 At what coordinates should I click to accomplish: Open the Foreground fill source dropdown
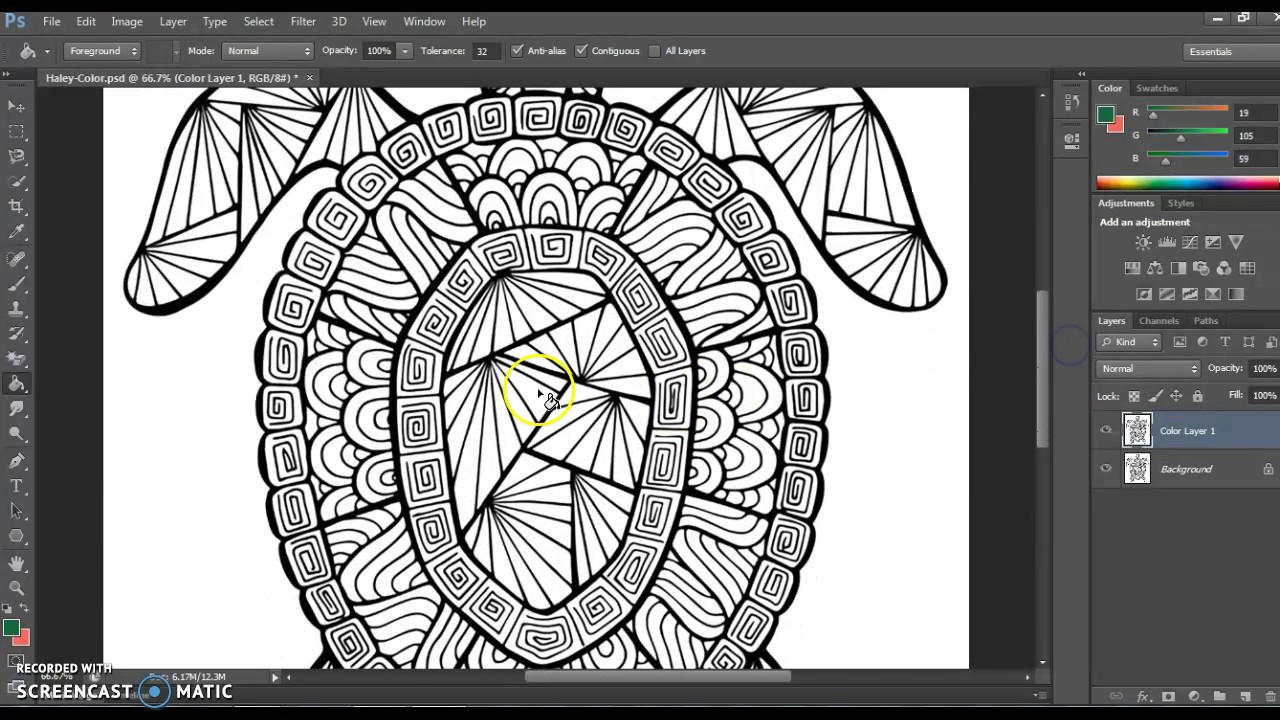pos(103,51)
